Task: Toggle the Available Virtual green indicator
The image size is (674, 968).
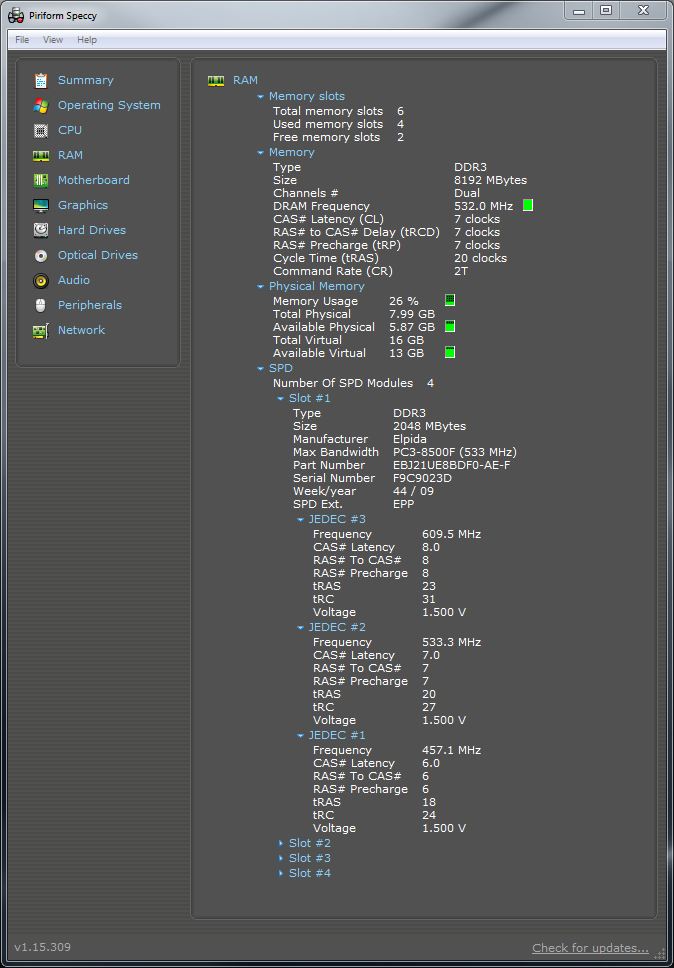Action: 450,353
